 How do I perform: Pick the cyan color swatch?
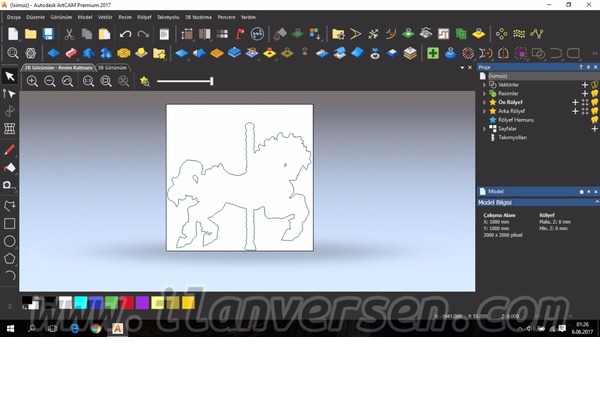(81, 303)
